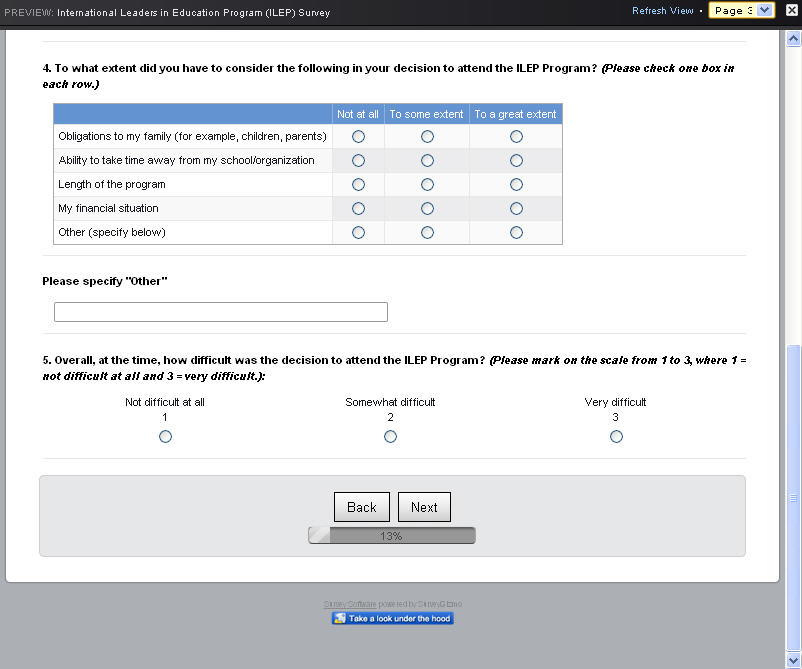This screenshot has height=669, width=802.
Task: Select 'To some extent' for Other row
Action: [x=427, y=233]
